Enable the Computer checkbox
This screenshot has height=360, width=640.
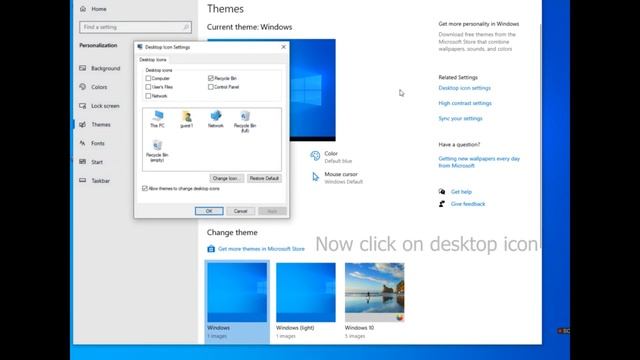tap(148, 78)
